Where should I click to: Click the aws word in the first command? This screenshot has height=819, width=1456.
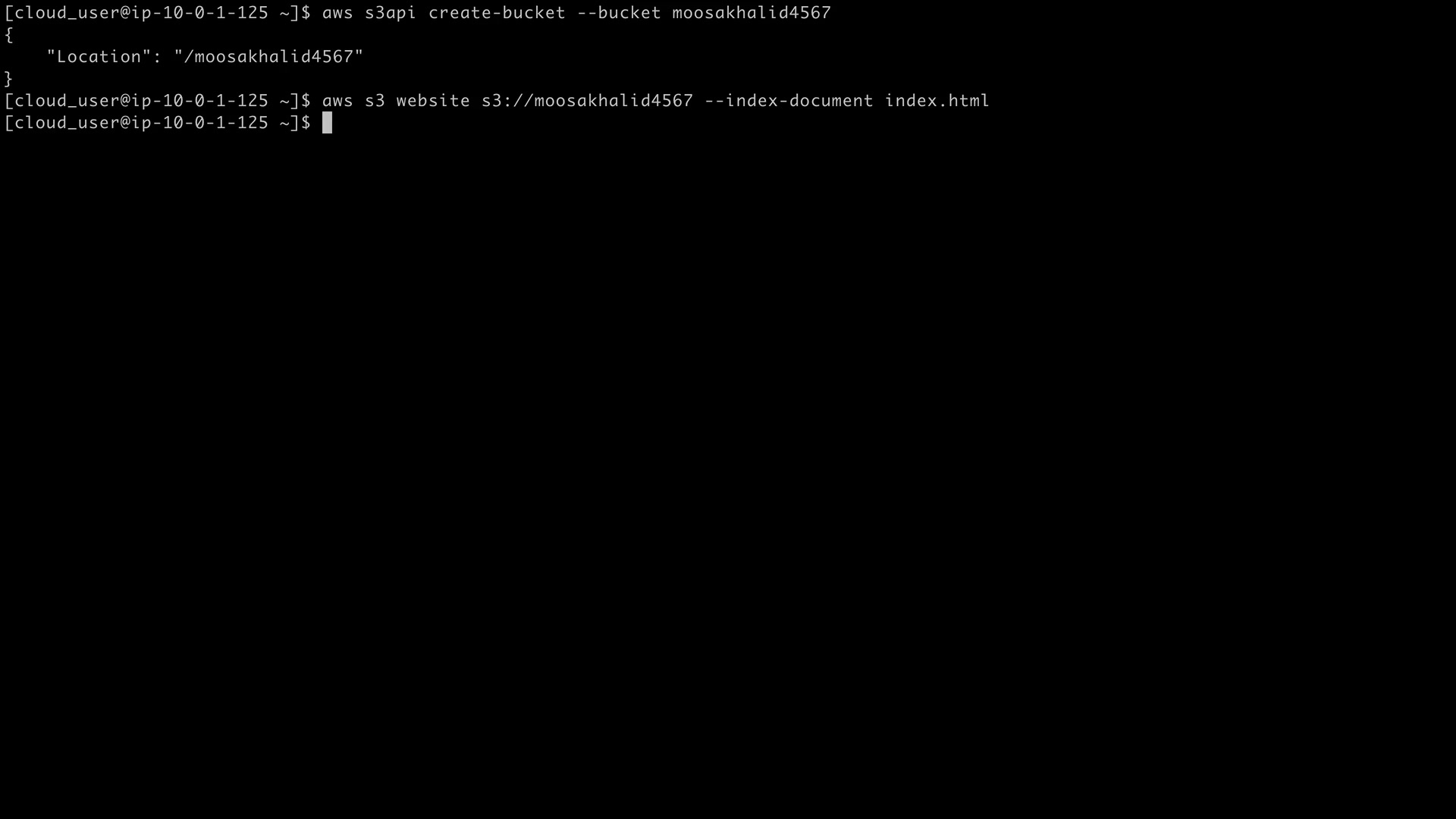click(x=337, y=13)
